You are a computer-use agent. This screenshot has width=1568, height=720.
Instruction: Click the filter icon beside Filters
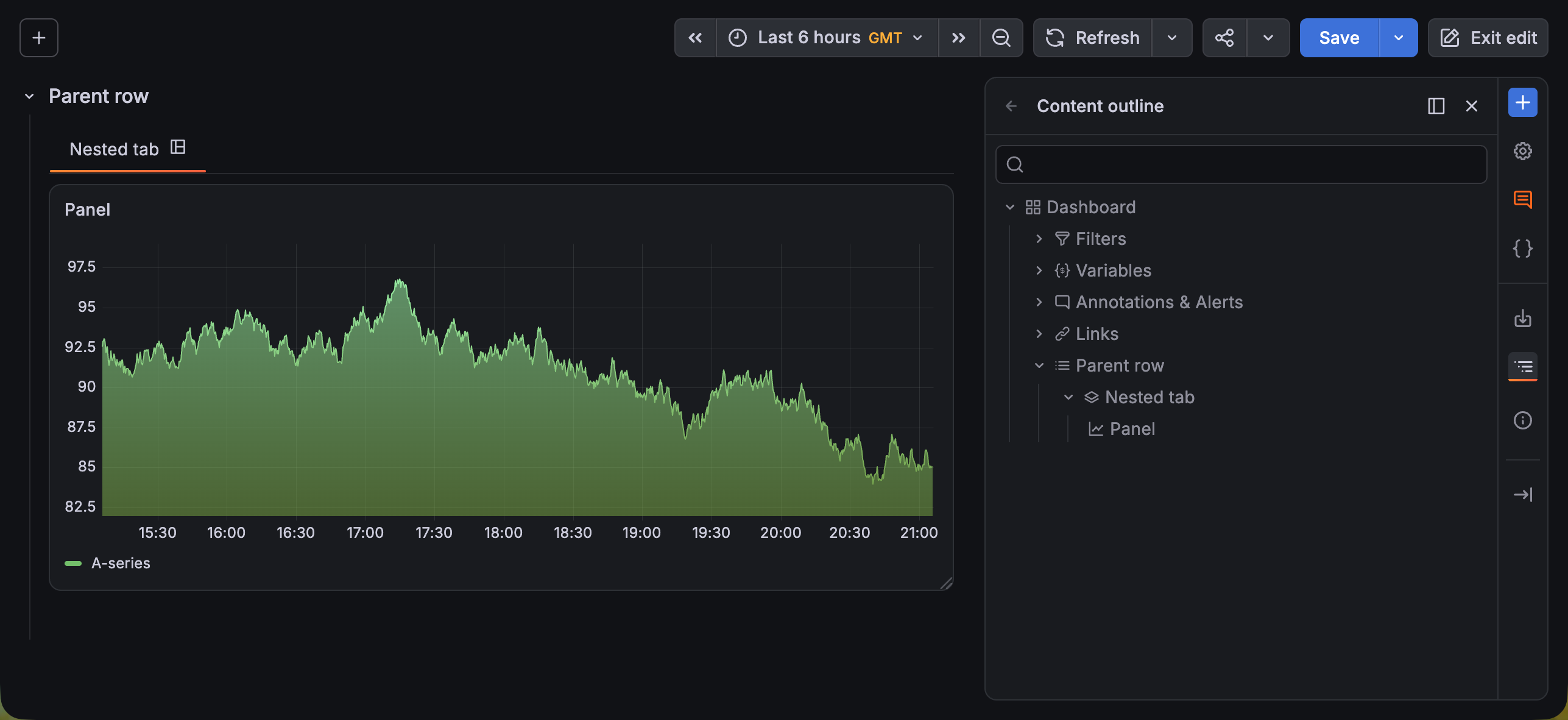coord(1062,239)
